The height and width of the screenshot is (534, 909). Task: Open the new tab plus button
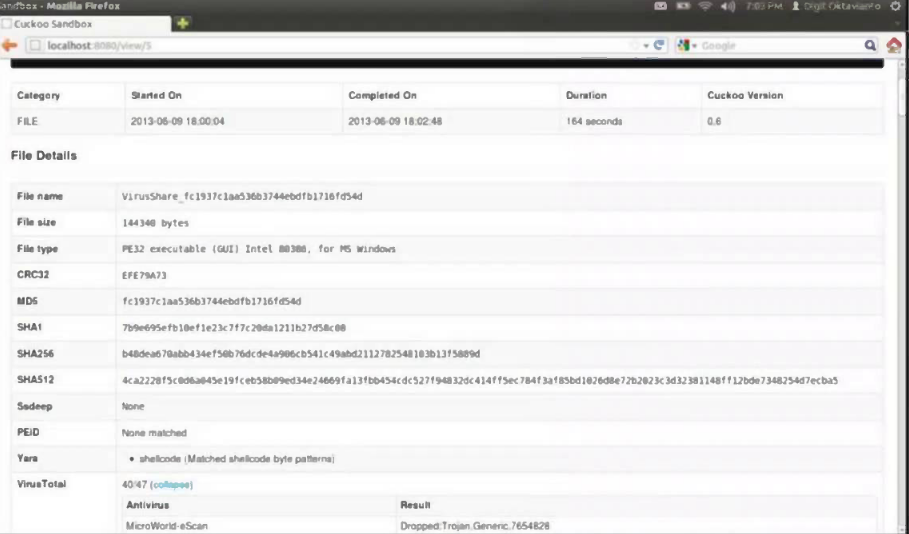pos(183,23)
